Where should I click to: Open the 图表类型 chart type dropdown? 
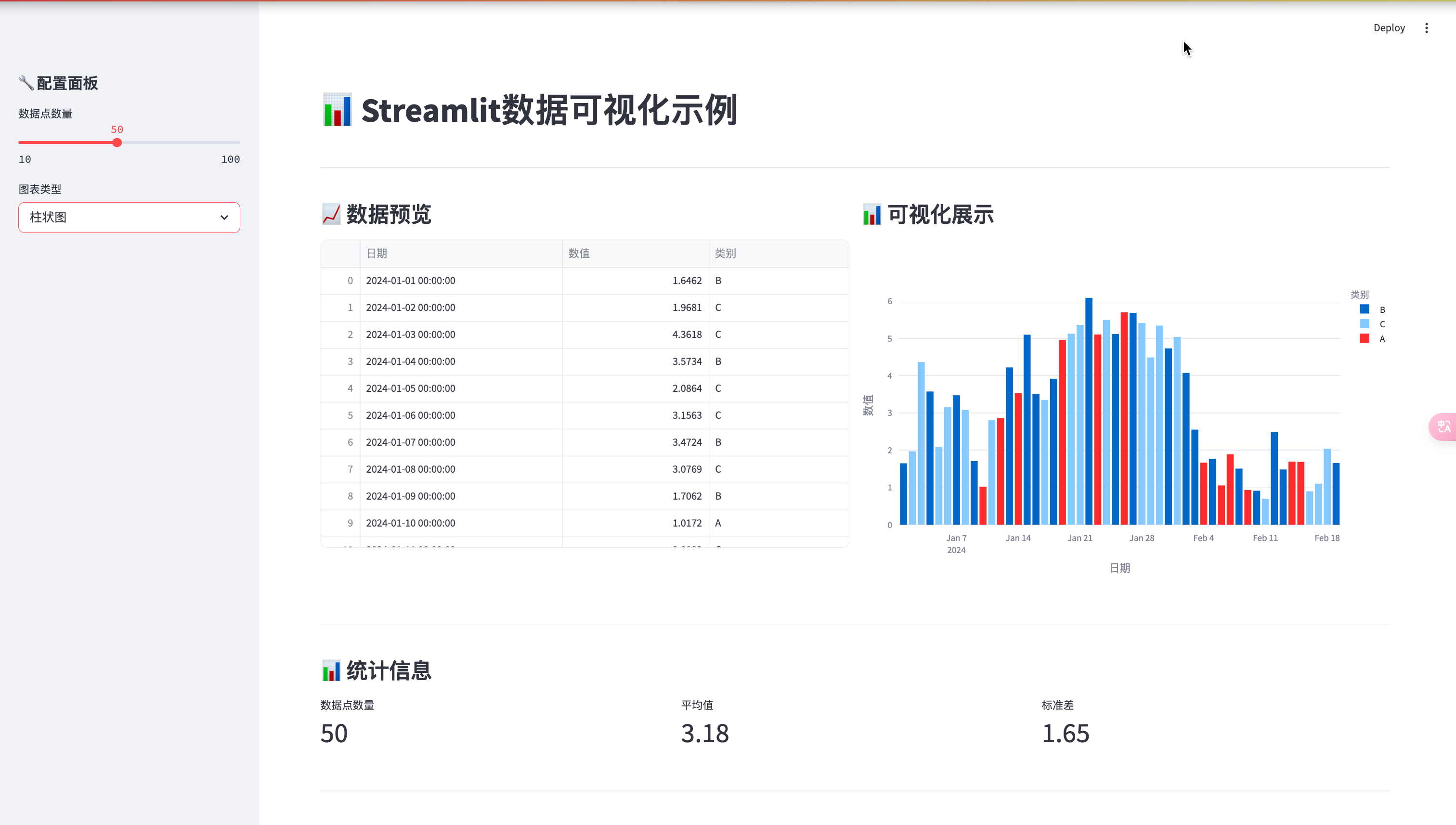(129, 217)
